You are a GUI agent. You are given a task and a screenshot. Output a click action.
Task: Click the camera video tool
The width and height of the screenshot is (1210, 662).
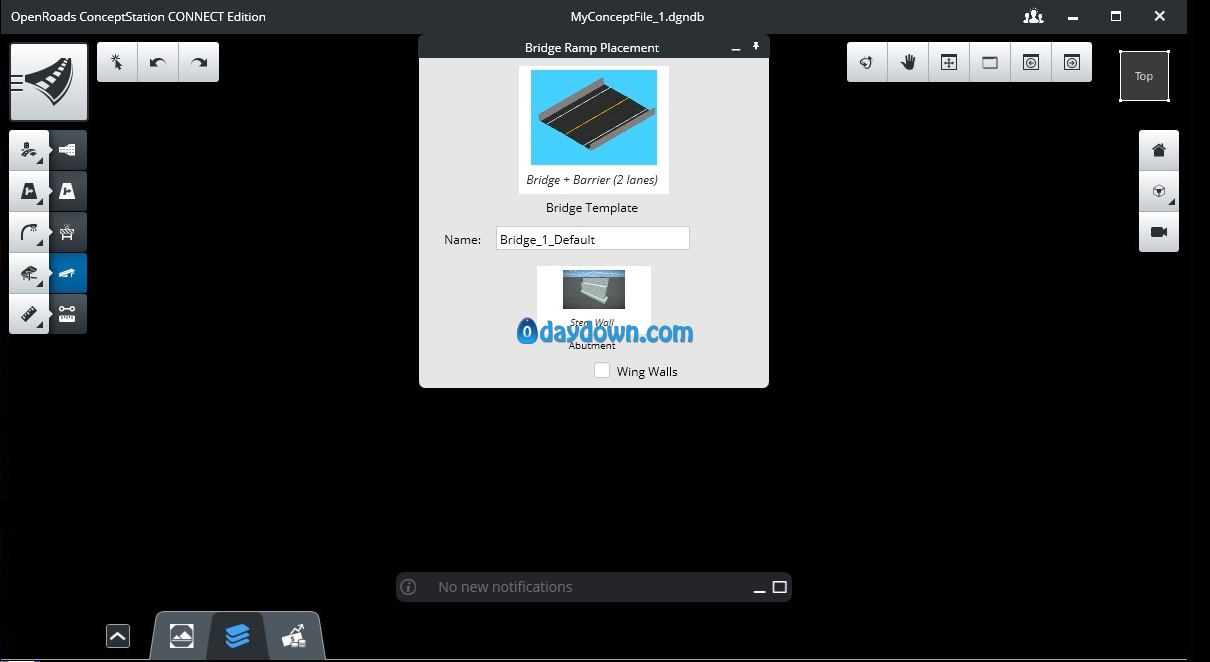pos(1159,232)
